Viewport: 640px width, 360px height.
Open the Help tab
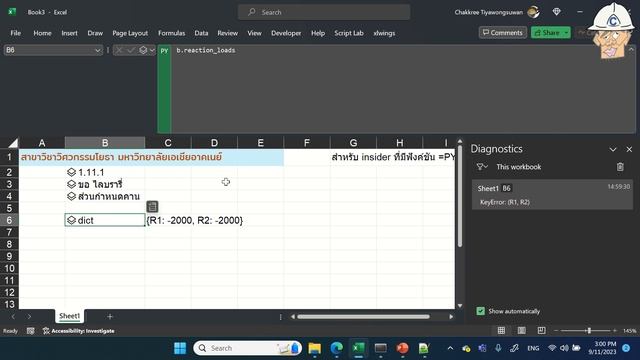[318, 33]
